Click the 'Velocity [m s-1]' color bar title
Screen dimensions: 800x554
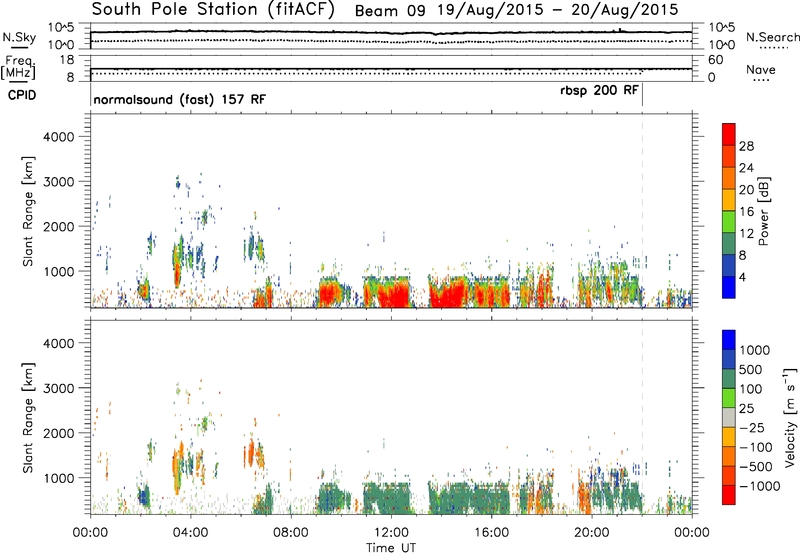click(x=790, y=417)
